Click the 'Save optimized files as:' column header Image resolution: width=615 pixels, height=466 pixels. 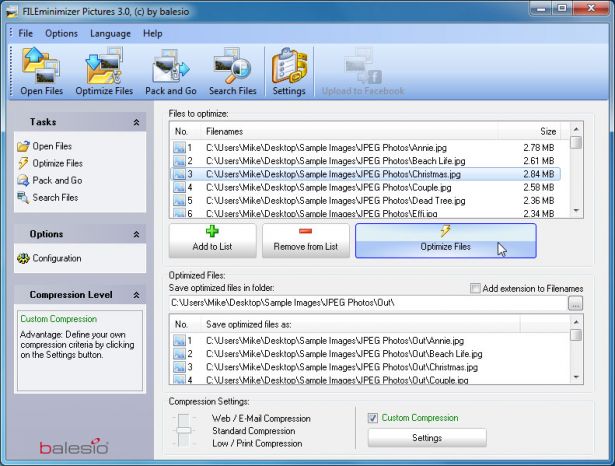point(360,325)
